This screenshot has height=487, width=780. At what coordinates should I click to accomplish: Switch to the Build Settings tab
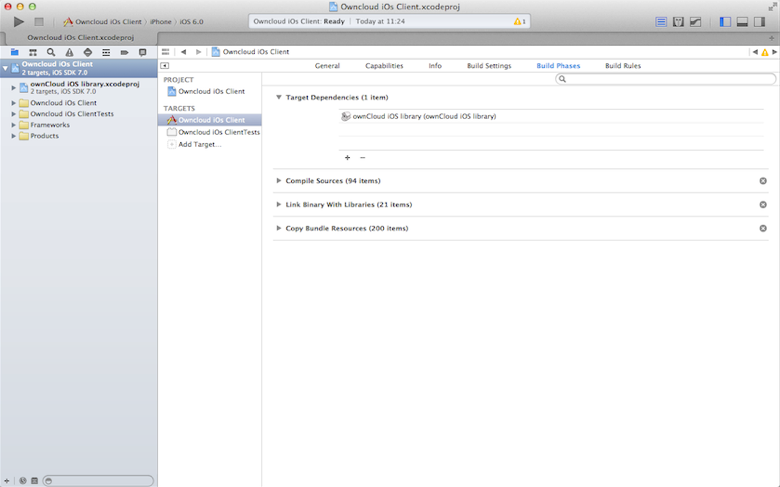click(x=489, y=66)
